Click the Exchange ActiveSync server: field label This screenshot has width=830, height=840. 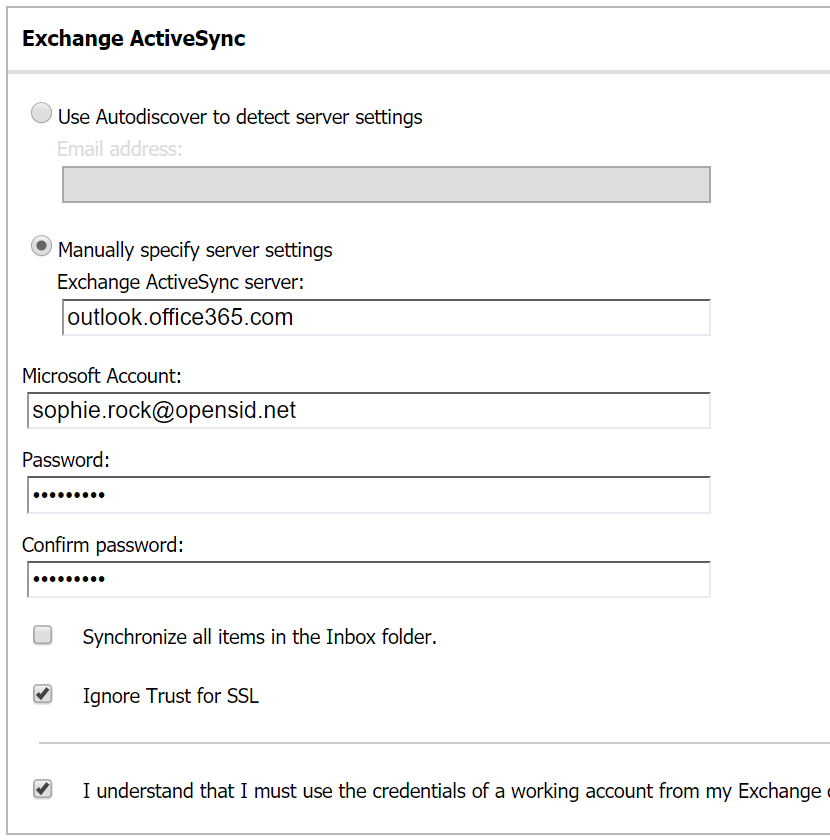tap(180, 282)
